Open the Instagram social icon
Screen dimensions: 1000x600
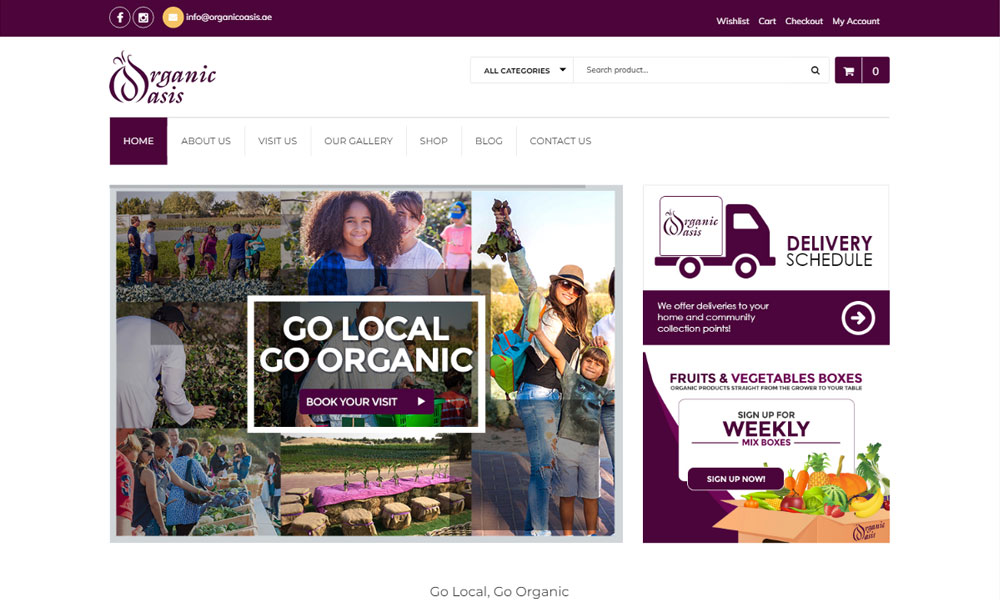point(143,17)
